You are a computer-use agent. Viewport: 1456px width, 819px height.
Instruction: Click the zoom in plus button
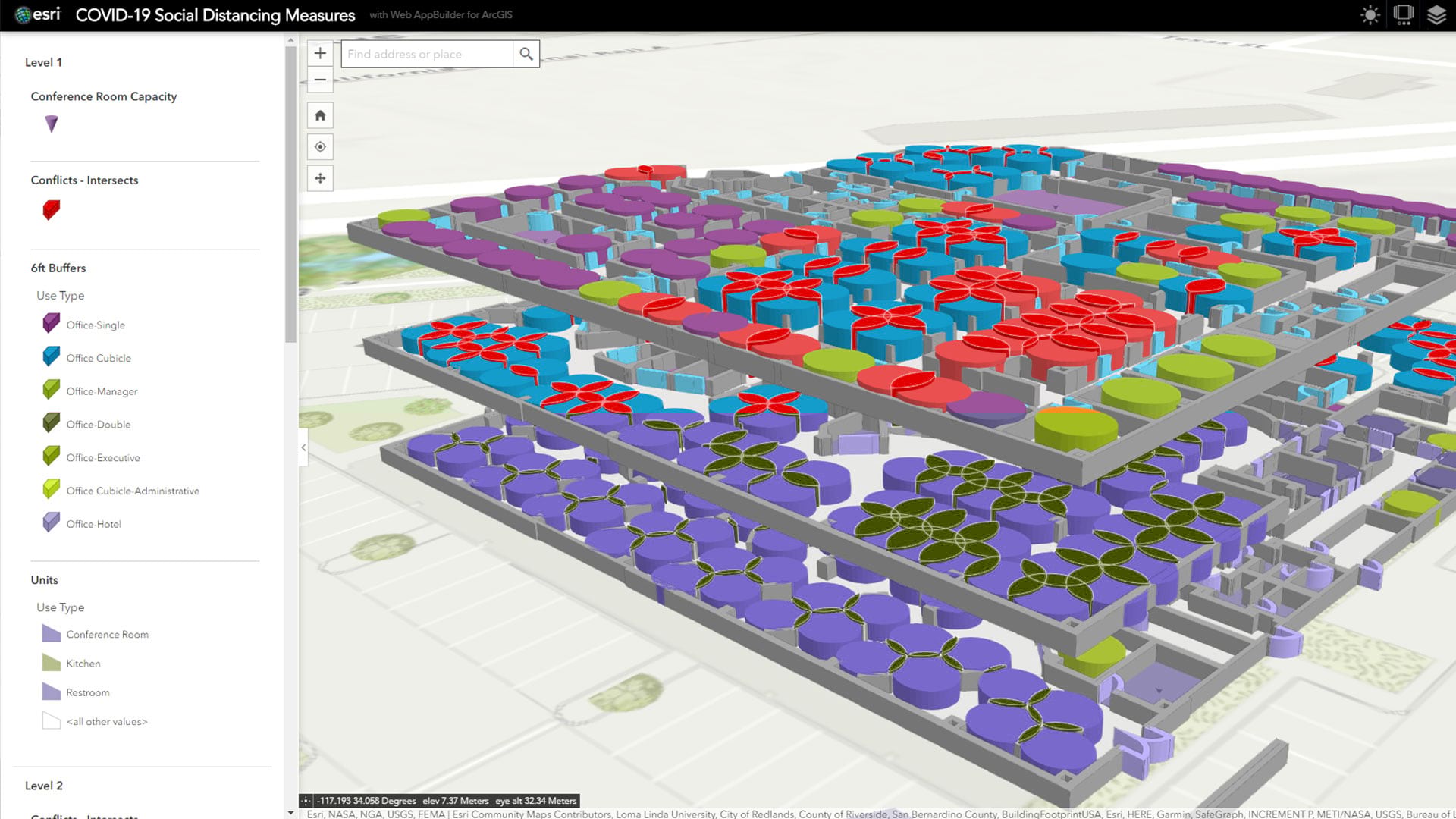[320, 53]
